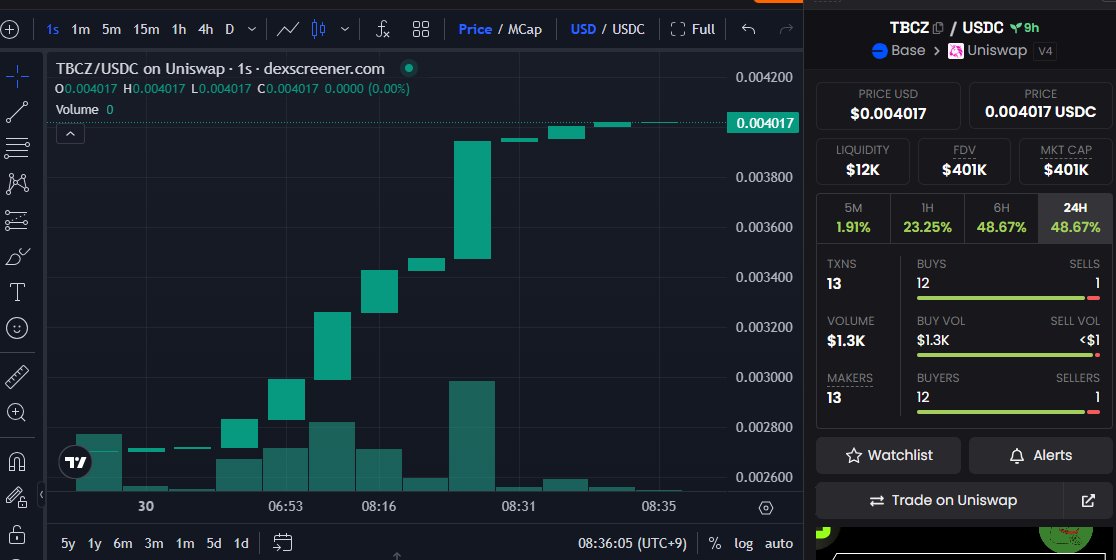The width and height of the screenshot is (1116, 560).
Task: Select the 1m time interval
Action: click(80, 29)
